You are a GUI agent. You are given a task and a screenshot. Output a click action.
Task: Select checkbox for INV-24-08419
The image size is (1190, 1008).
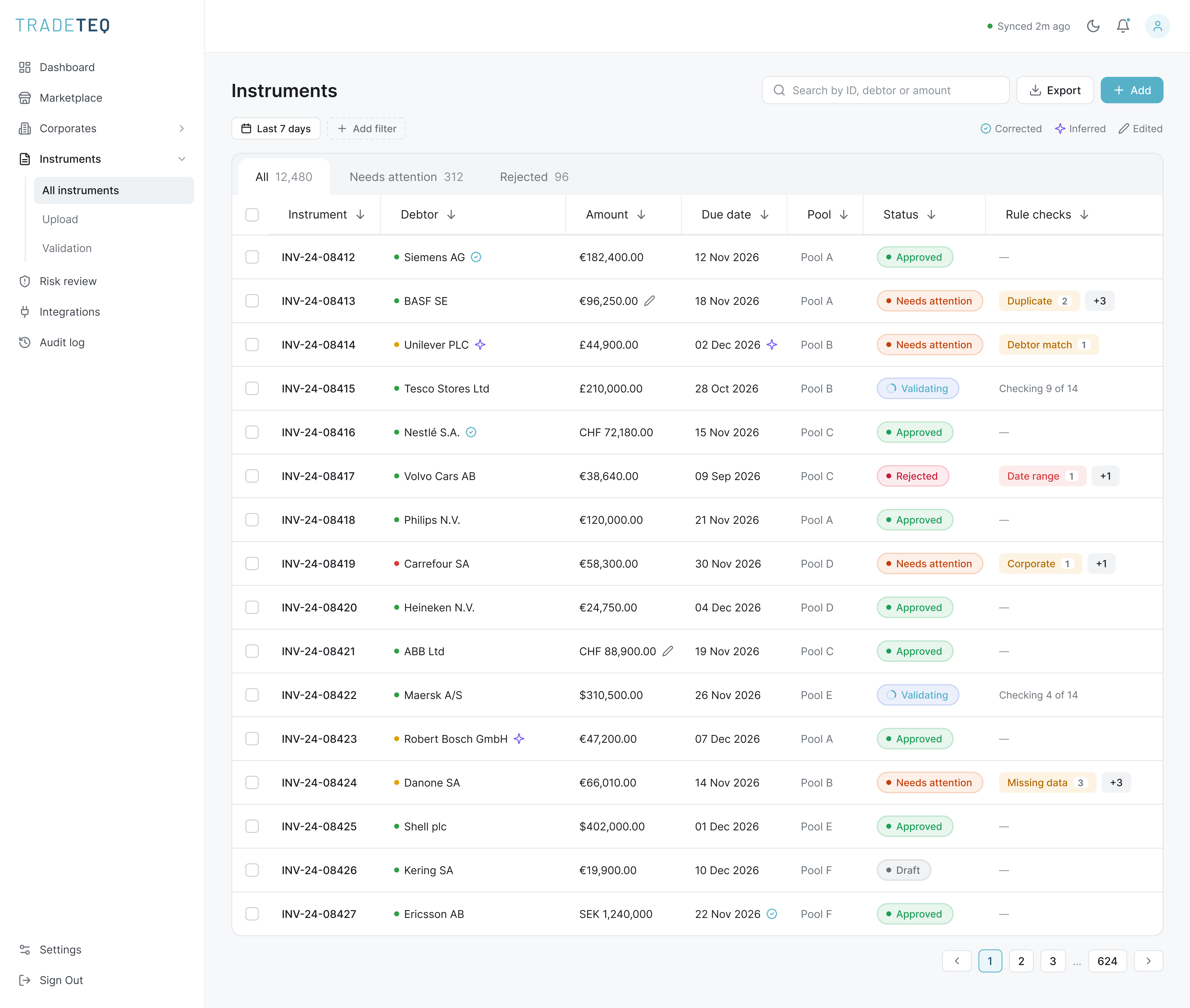[x=252, y=564]
